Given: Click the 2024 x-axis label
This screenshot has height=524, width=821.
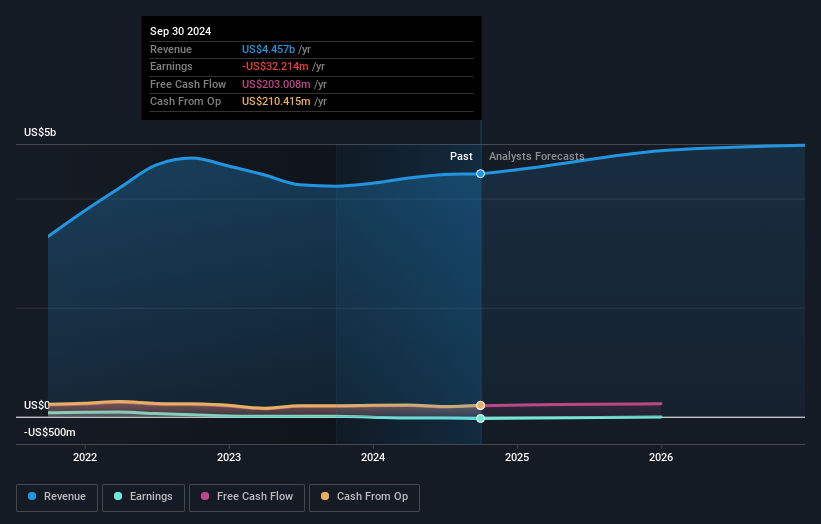Looking at the screenshot, I should coord(373,457).
